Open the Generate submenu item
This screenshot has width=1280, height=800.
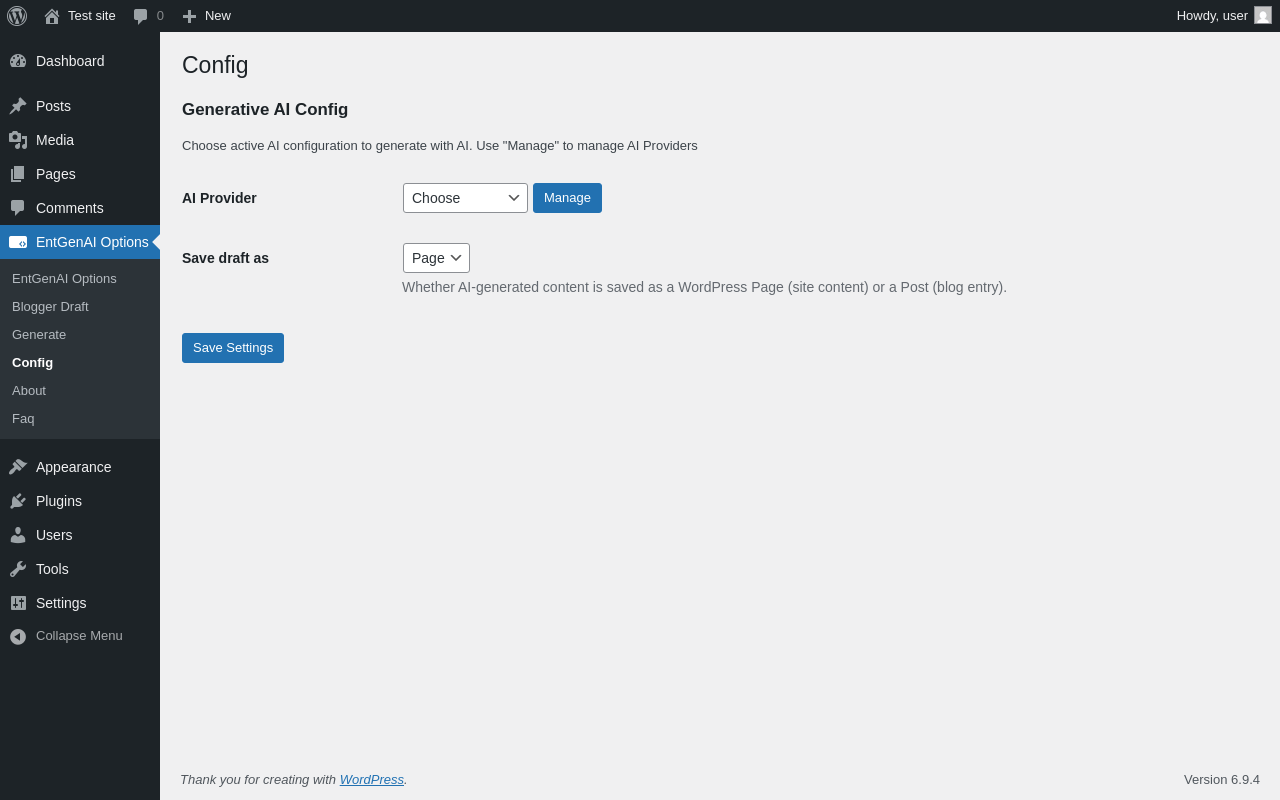click(x=39, y=334)
